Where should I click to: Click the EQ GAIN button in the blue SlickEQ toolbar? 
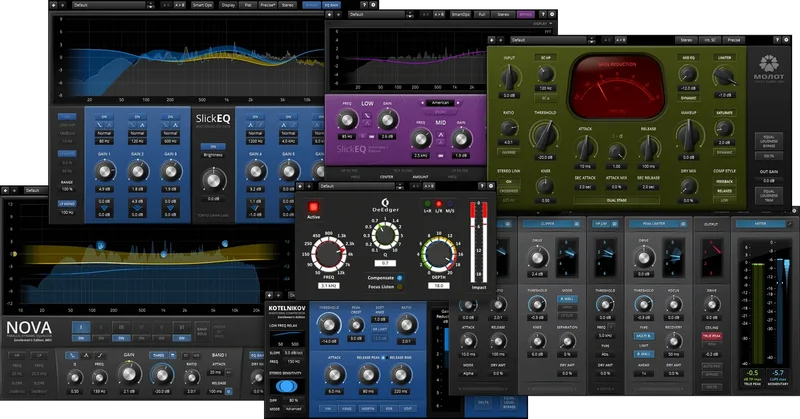click(331, 5)
